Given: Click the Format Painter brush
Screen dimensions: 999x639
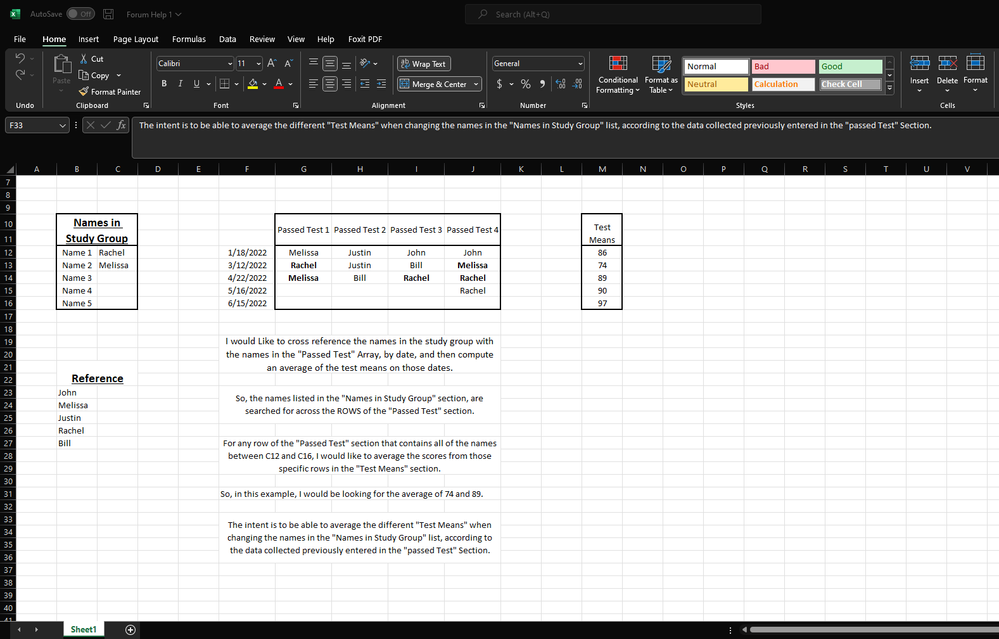Looking at the screenshot, I should click(x=85, y=92).
